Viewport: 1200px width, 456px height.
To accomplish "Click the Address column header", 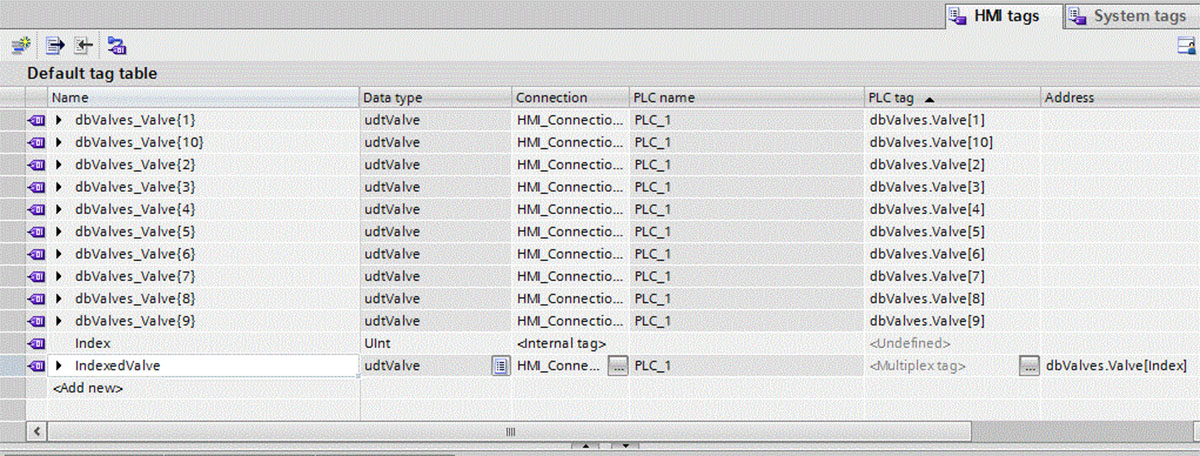I will tap(1120, 98).
